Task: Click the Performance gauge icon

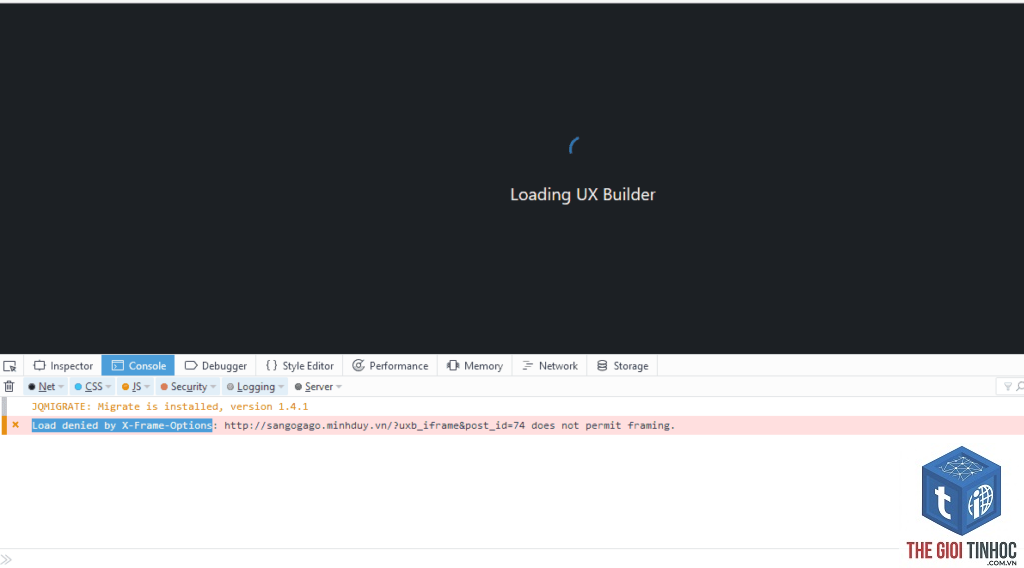Action: (358, 366)
